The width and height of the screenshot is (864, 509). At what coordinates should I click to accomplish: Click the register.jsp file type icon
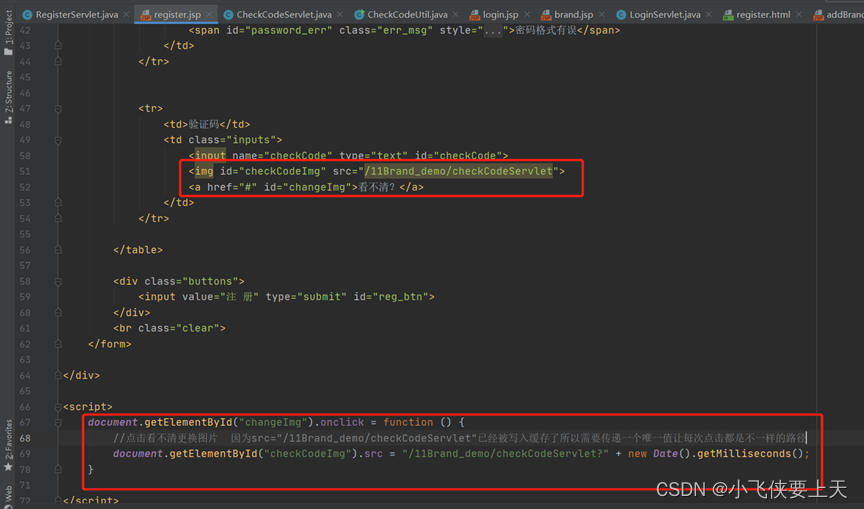point(145,15)
